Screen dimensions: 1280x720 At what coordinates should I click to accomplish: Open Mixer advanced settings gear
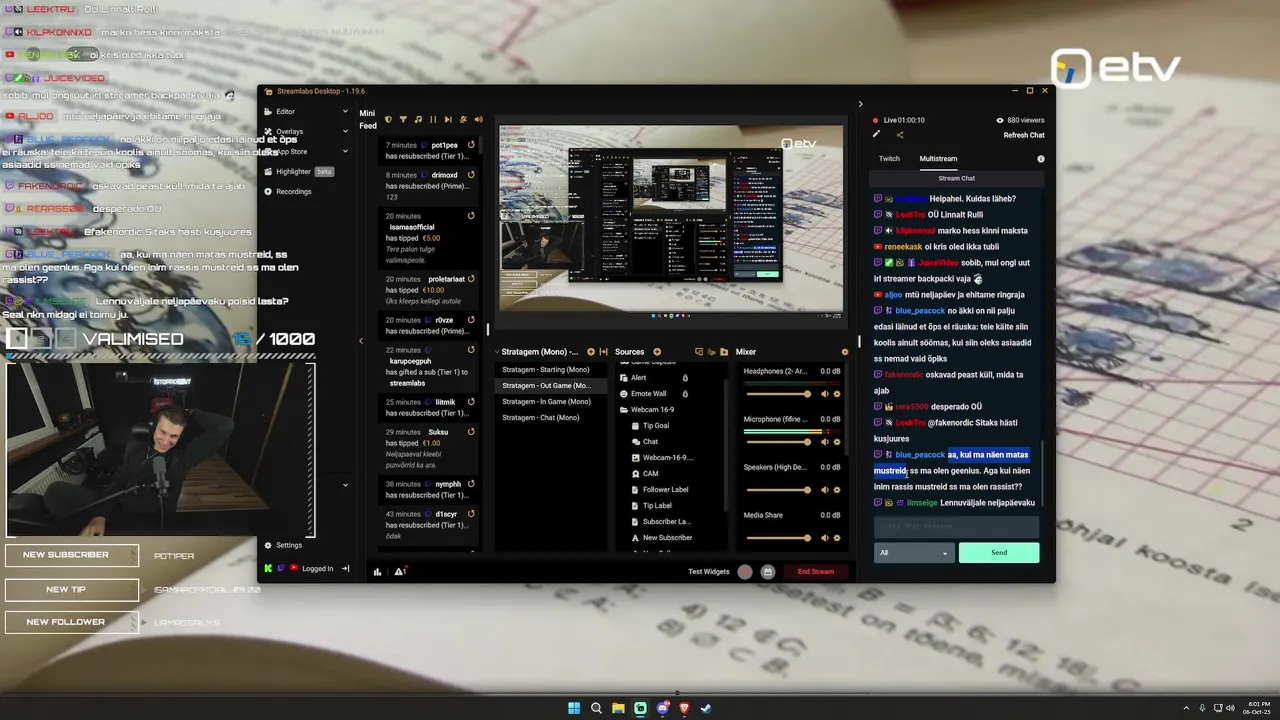[845, 352]
